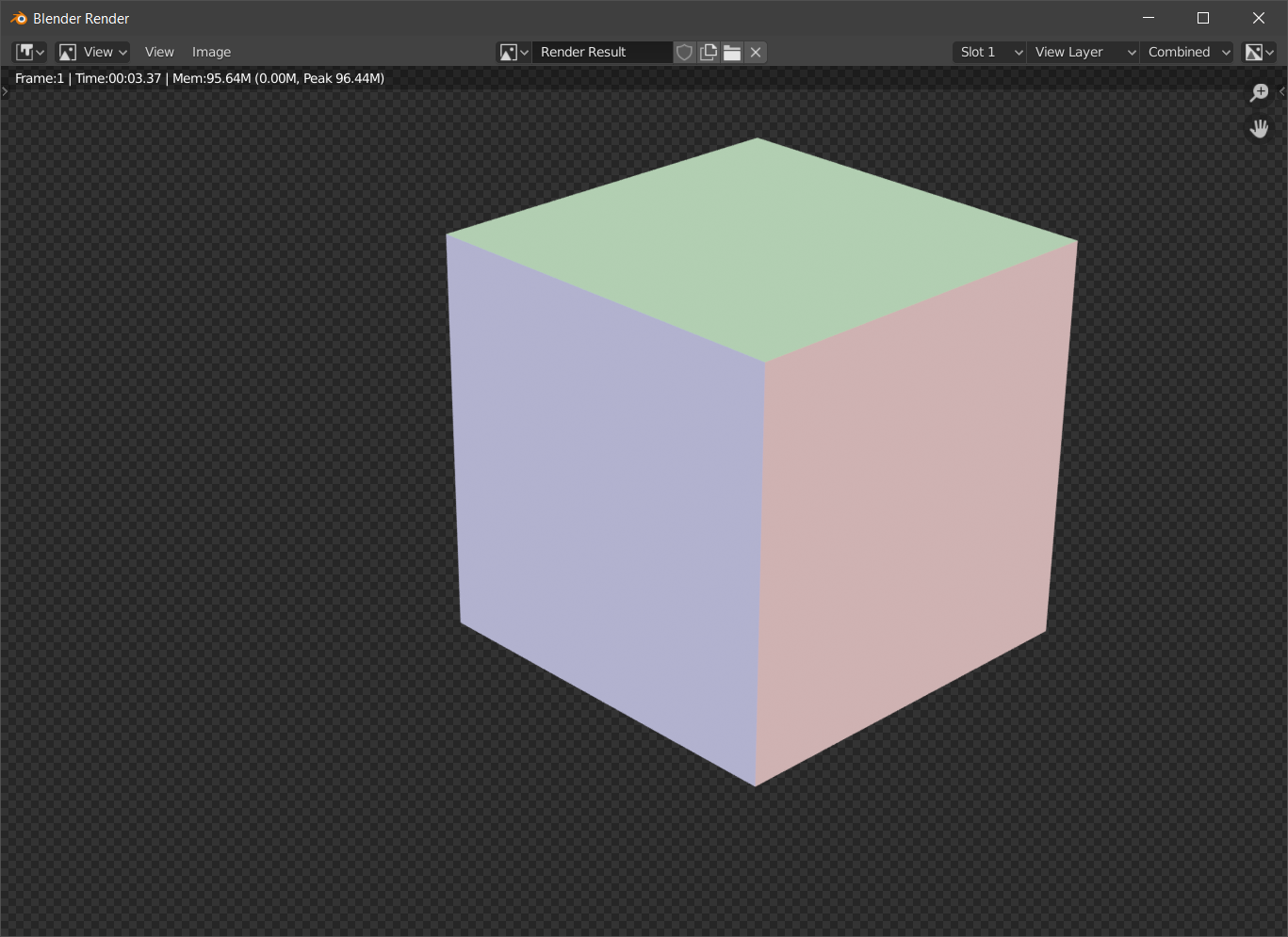This screenshot has height=937, width=1288.
Task: Expand the left sidebar with the arrow
Action: tap(6, 91)
